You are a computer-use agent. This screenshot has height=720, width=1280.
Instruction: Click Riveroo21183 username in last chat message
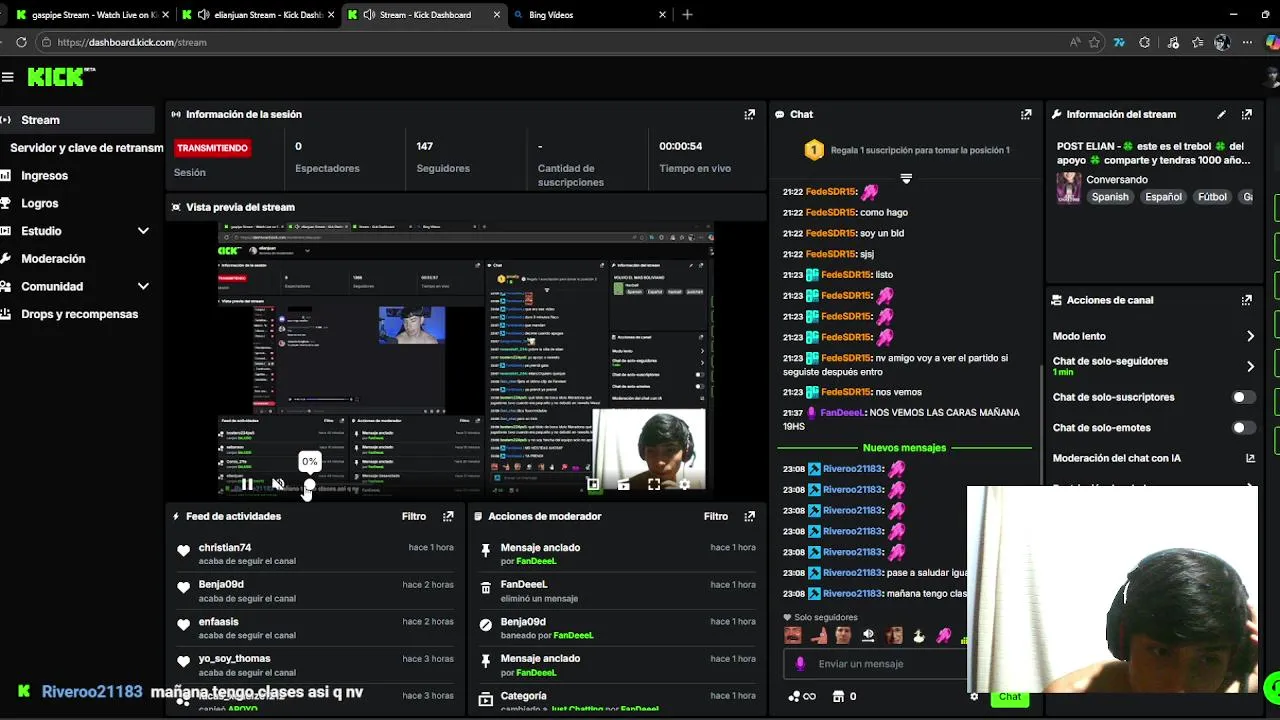[853, 594]
